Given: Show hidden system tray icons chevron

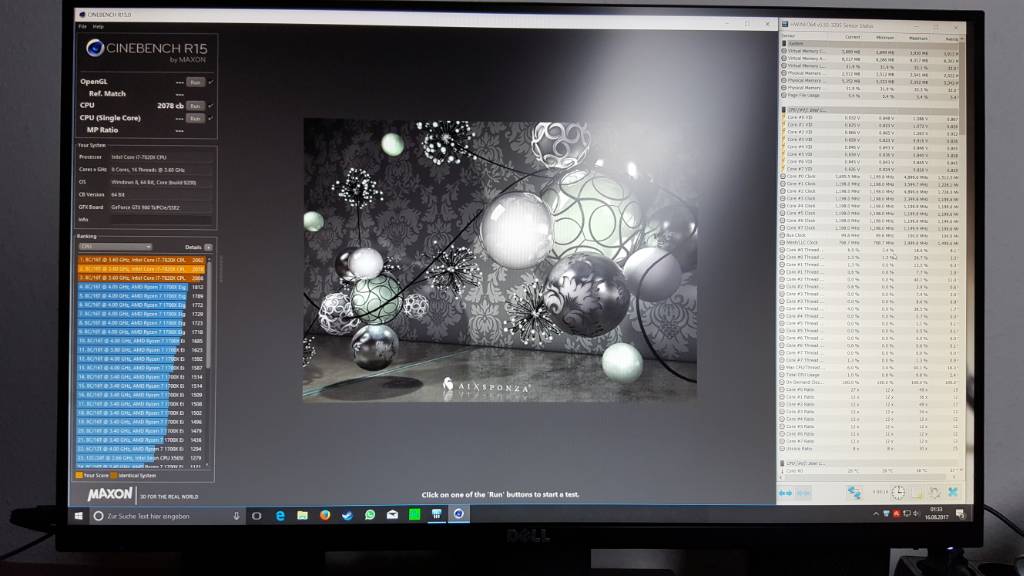Looking at the screenshot, I should click(875, 514).
